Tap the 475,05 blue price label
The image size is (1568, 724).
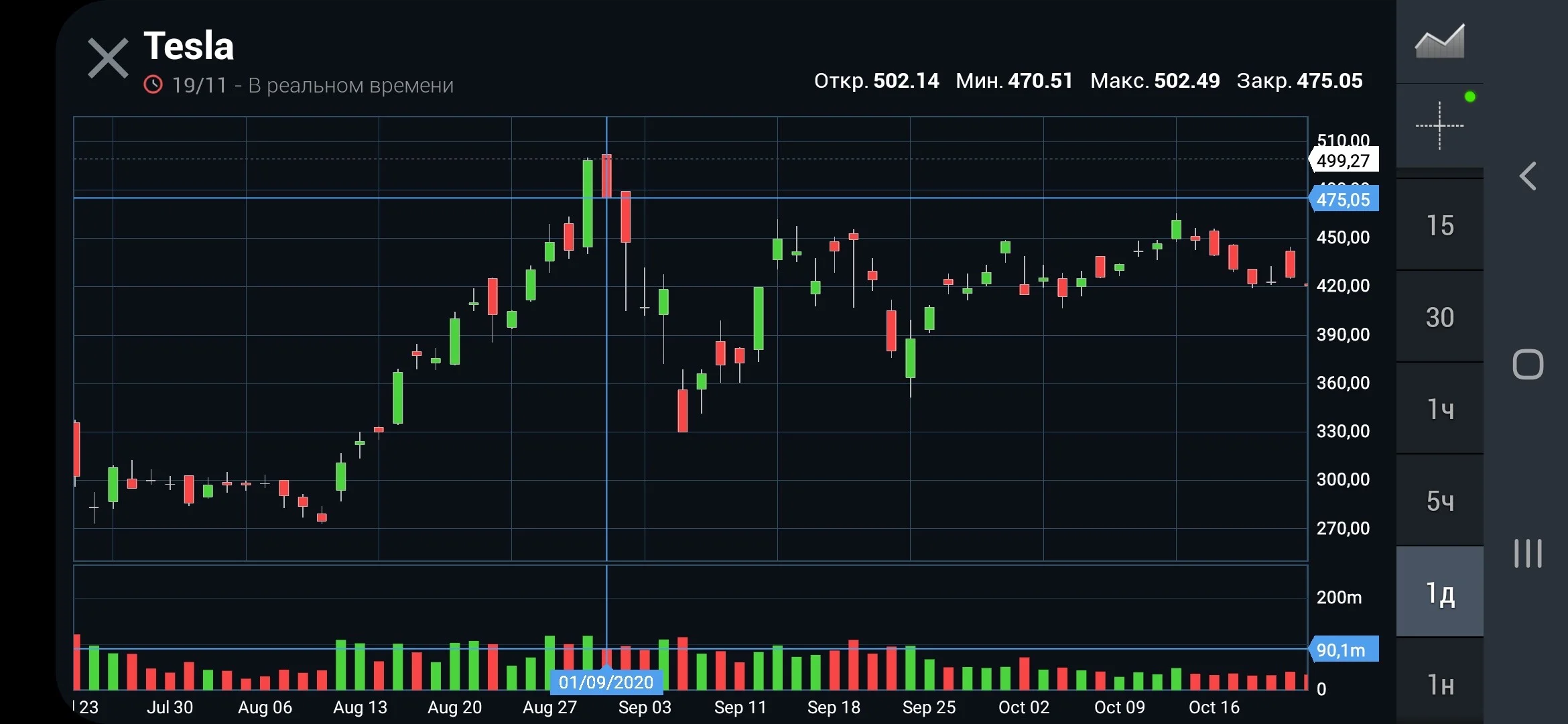point(1344,199)
